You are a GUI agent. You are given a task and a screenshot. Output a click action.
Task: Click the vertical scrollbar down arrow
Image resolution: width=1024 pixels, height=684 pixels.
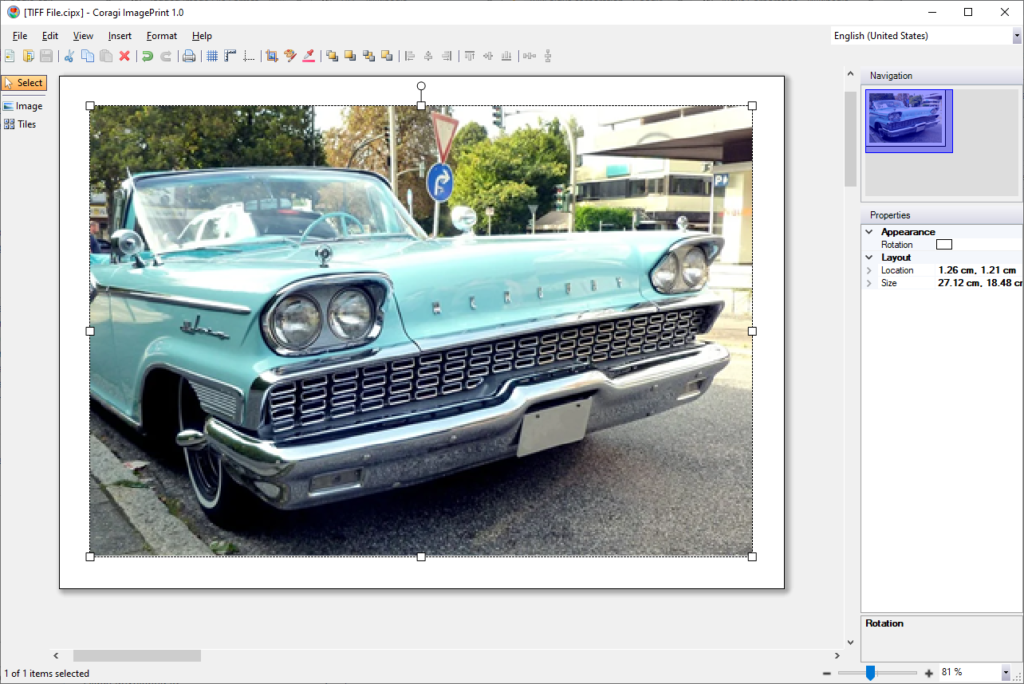[x=850, y=642]
